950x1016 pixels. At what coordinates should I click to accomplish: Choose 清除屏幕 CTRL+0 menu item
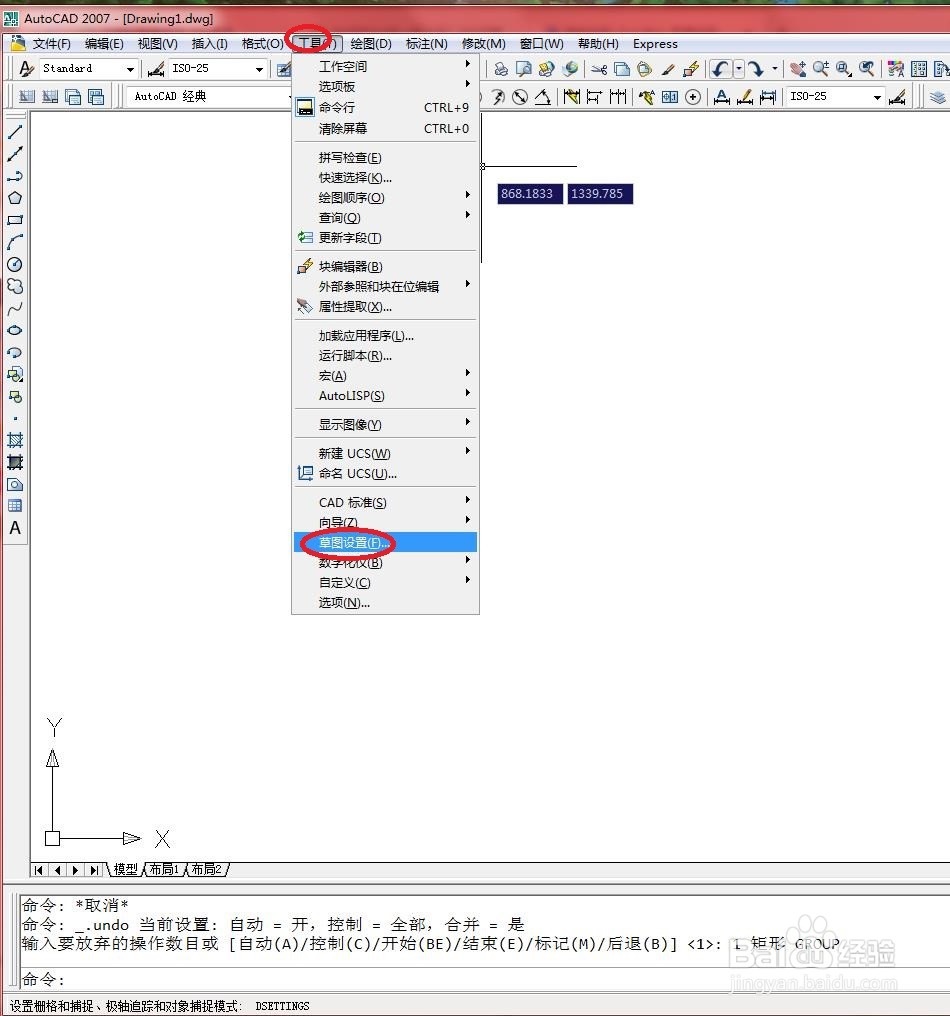(385, 129)
